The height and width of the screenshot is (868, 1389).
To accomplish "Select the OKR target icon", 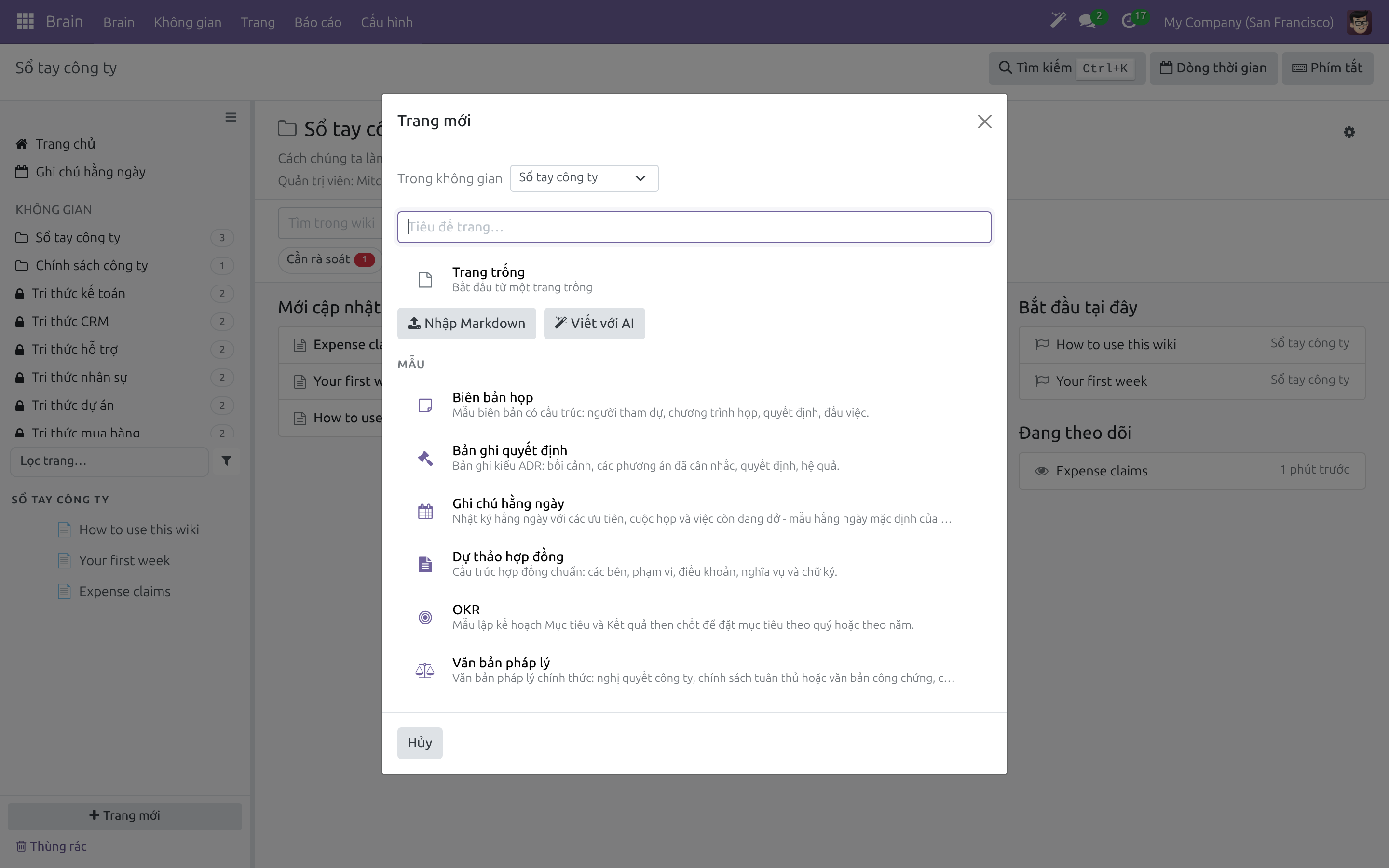I will click(x=425, y=617).
